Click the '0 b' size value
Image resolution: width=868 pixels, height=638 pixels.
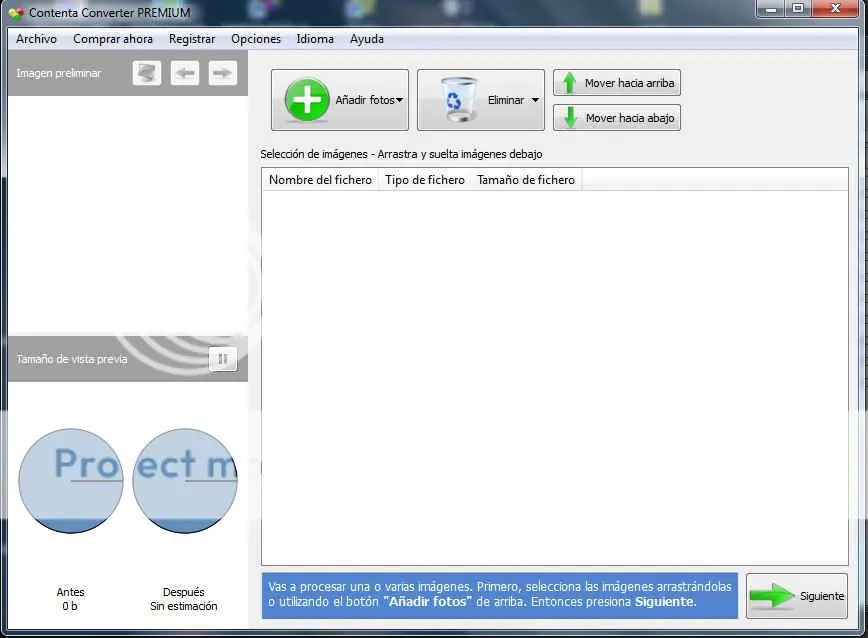point(70,606)
